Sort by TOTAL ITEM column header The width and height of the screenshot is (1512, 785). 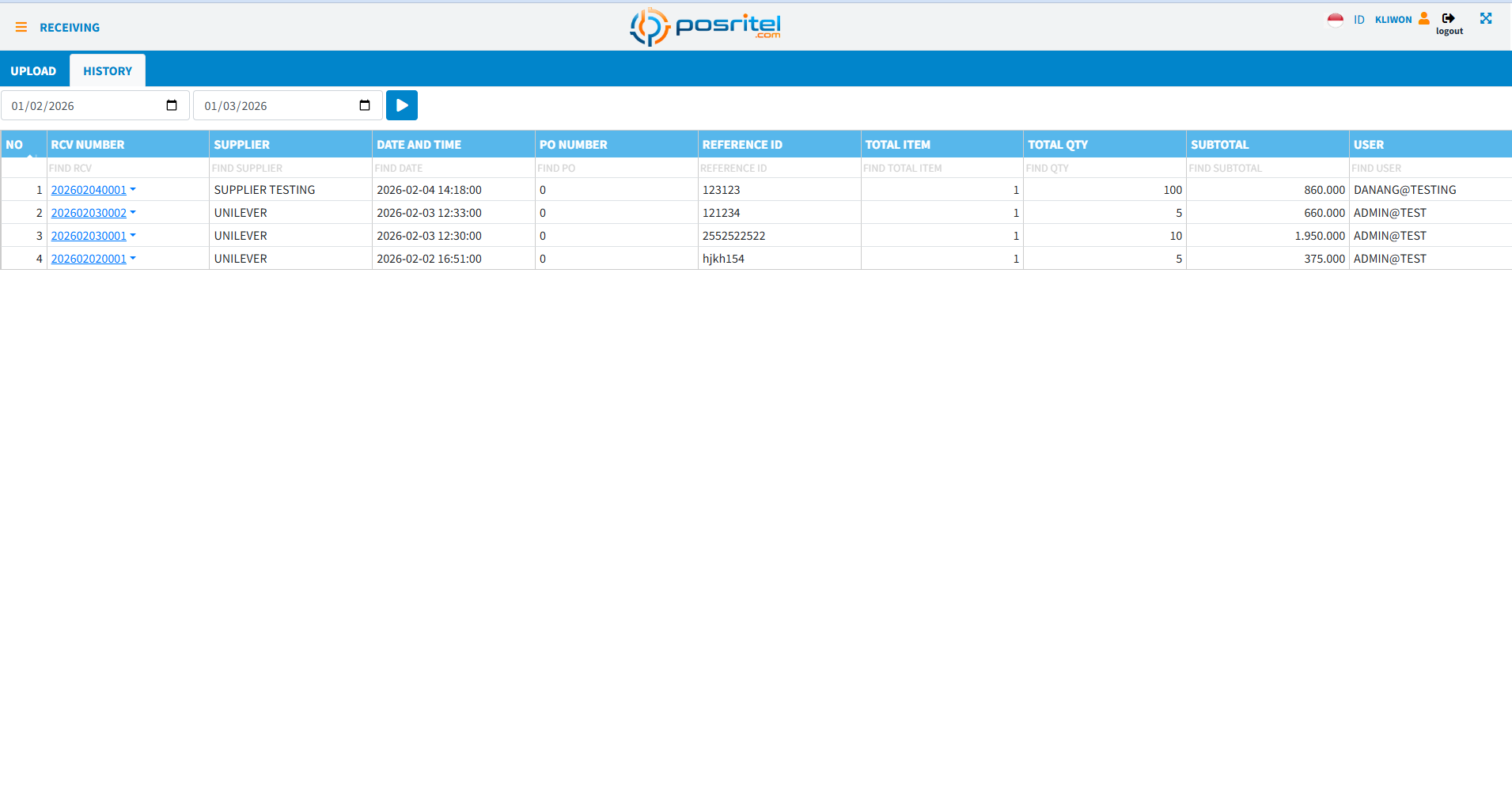942,145
